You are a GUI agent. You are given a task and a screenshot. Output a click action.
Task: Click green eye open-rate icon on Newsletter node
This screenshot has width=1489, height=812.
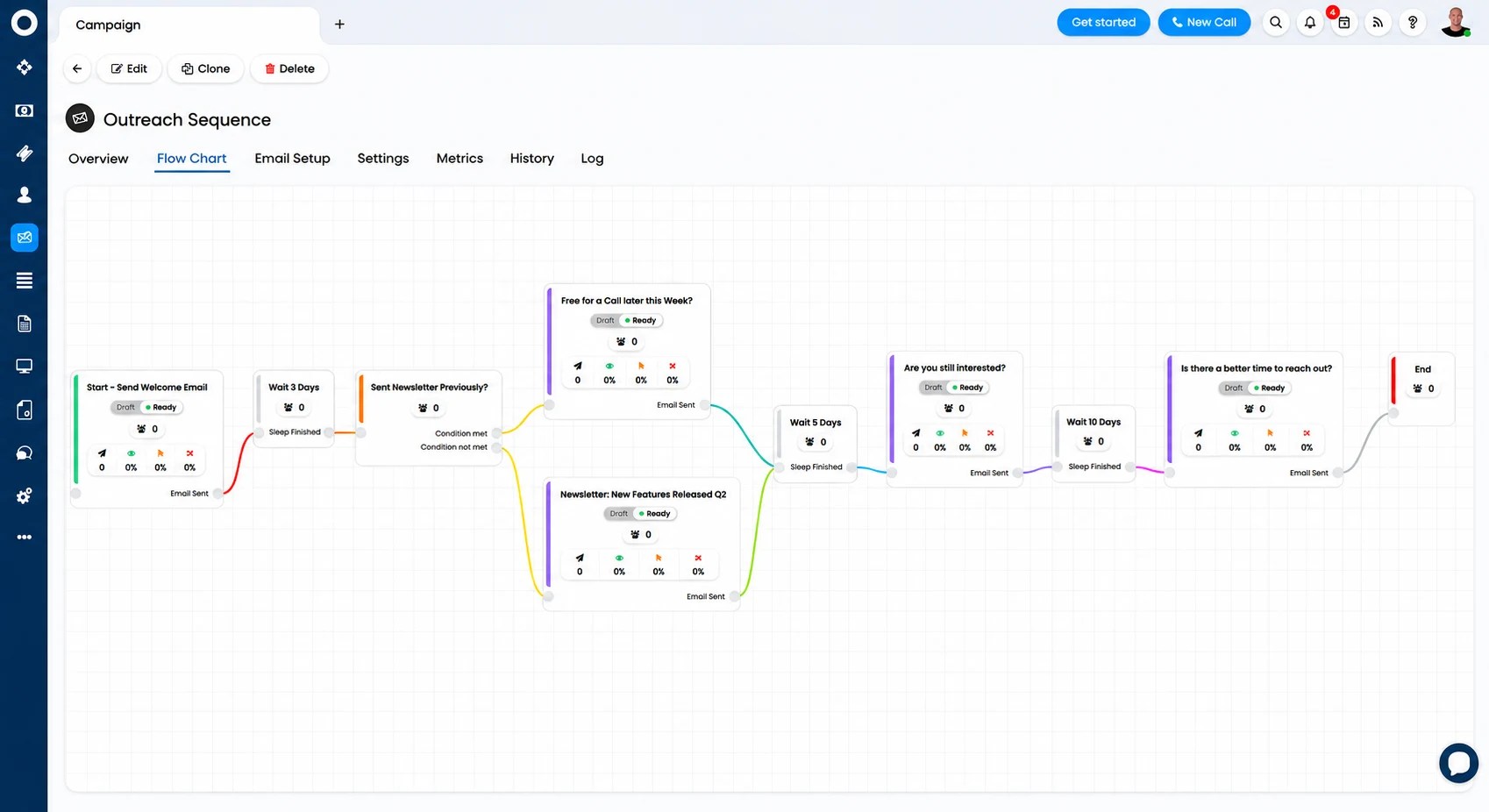[619, 558]
